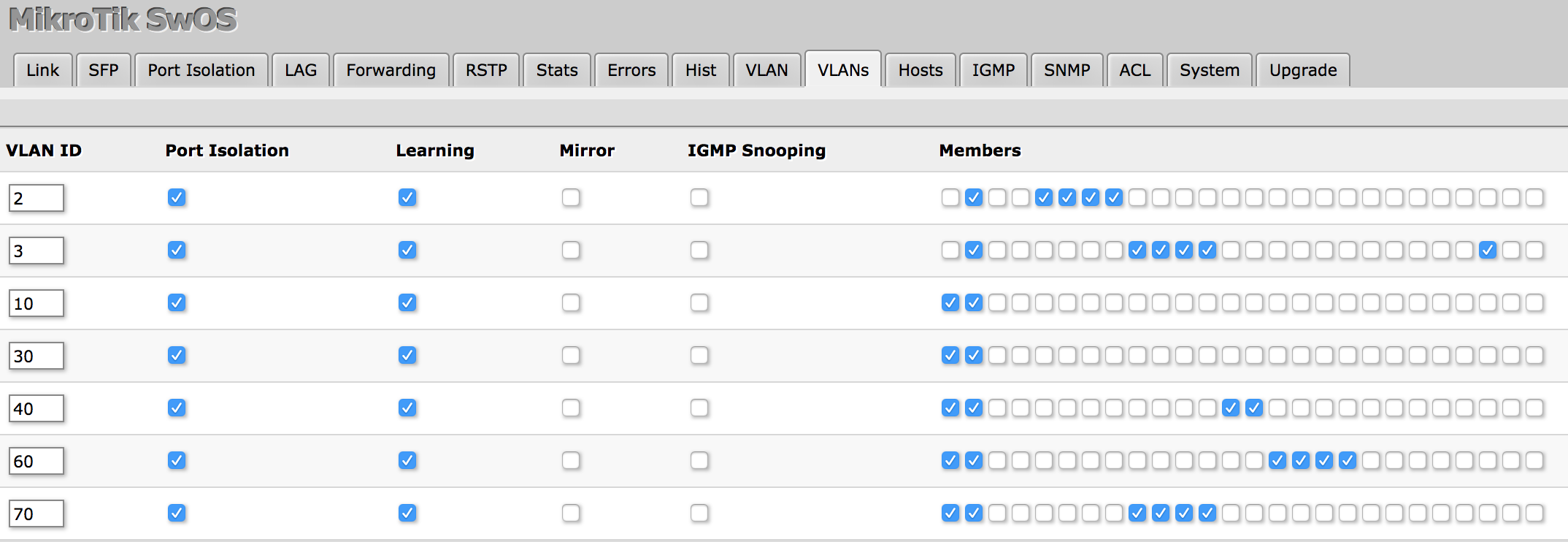Disable Port Isolation for VLAN 2
This screenshot has height=542, width=1568.
pos(177,197)
